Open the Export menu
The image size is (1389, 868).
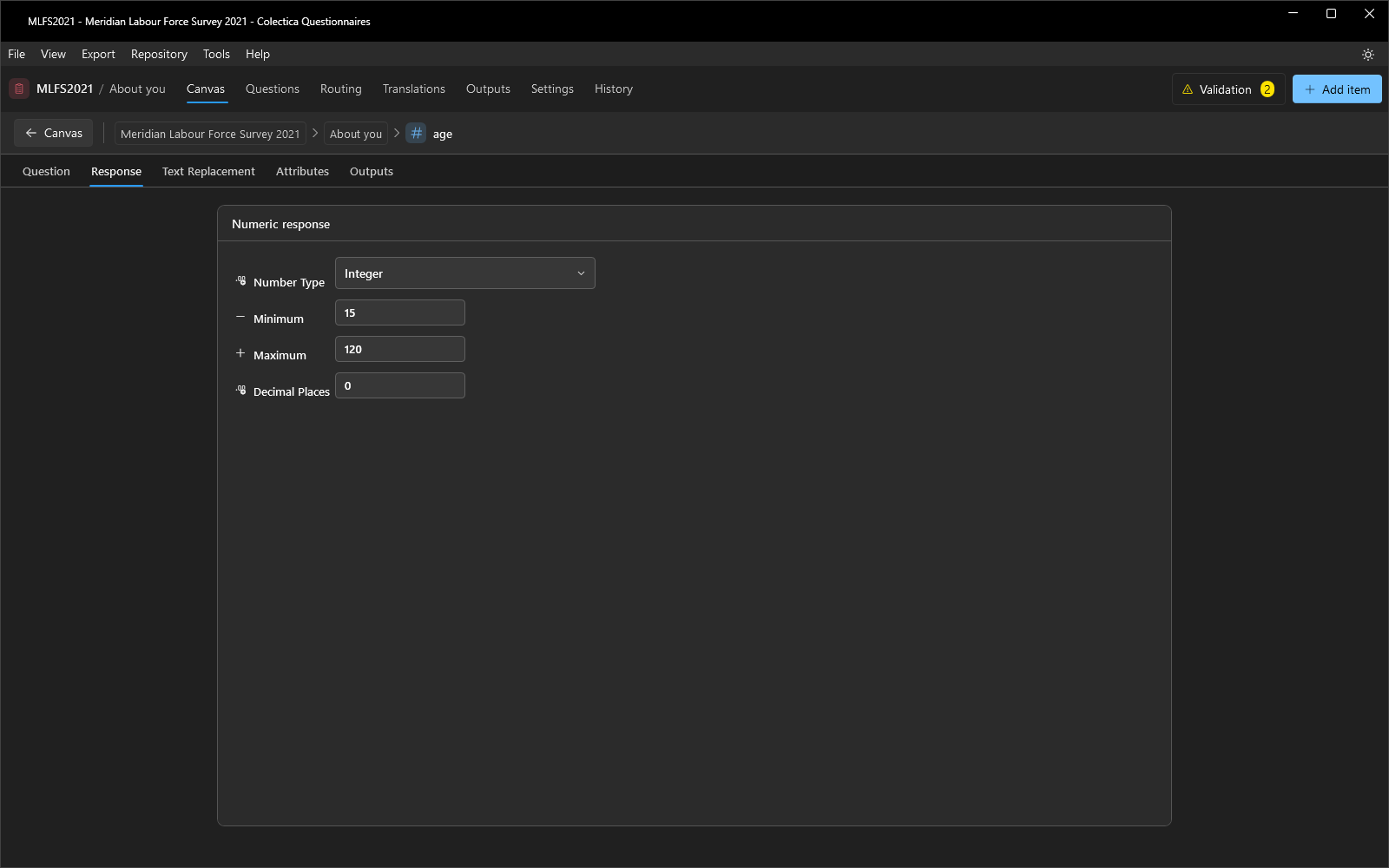click(x=98, y=54)
